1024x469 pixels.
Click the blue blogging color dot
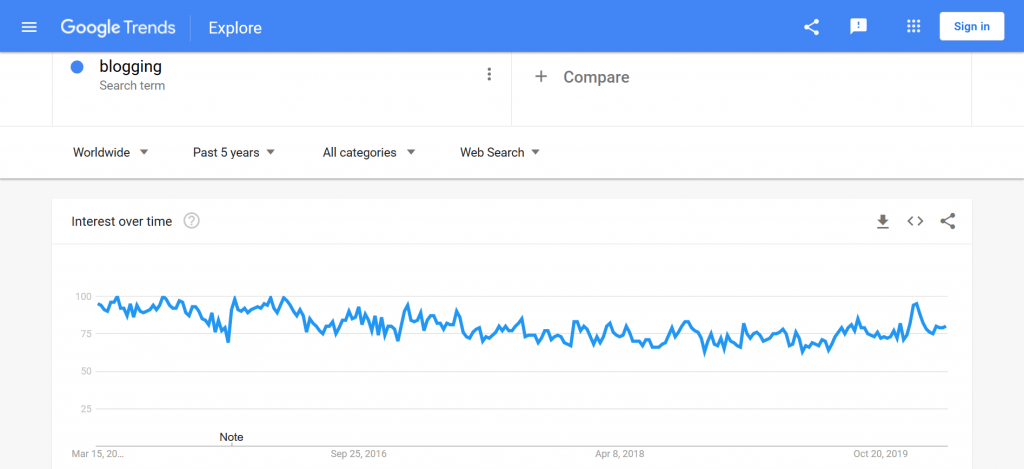point(77,67)
